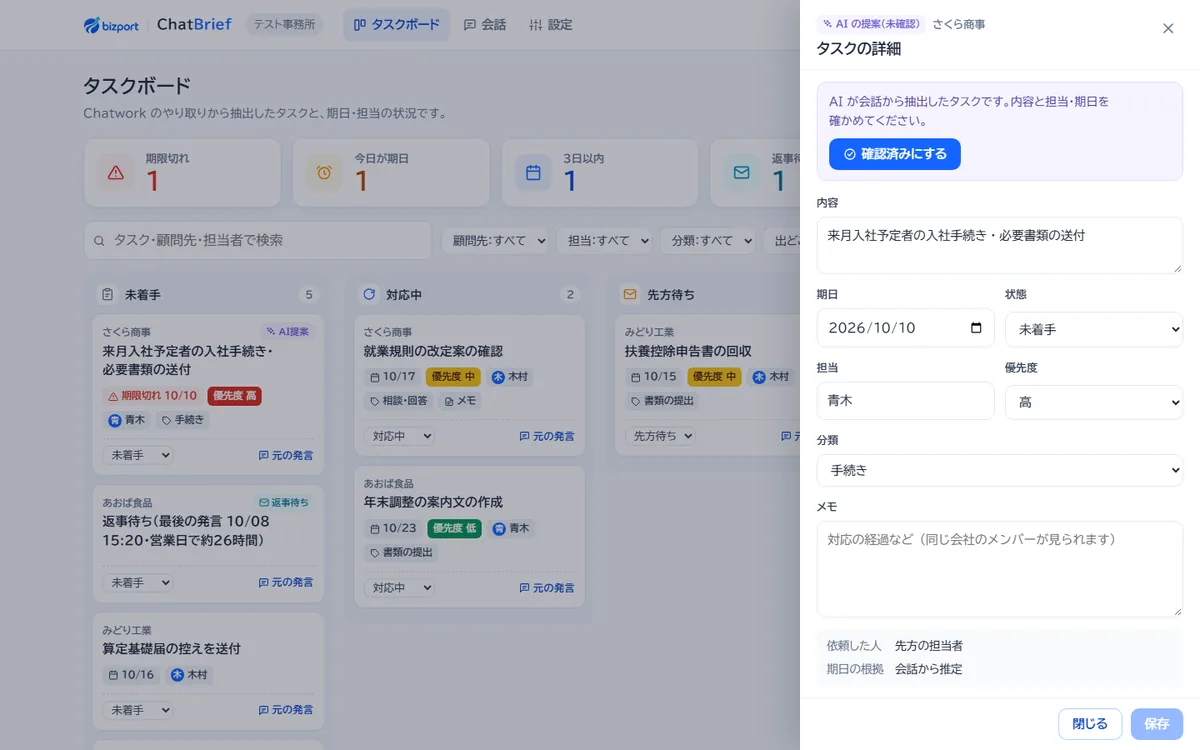The image size is (1200, 750).
Task: Open status dropdown on 入社手続き card
Action: 137,455
